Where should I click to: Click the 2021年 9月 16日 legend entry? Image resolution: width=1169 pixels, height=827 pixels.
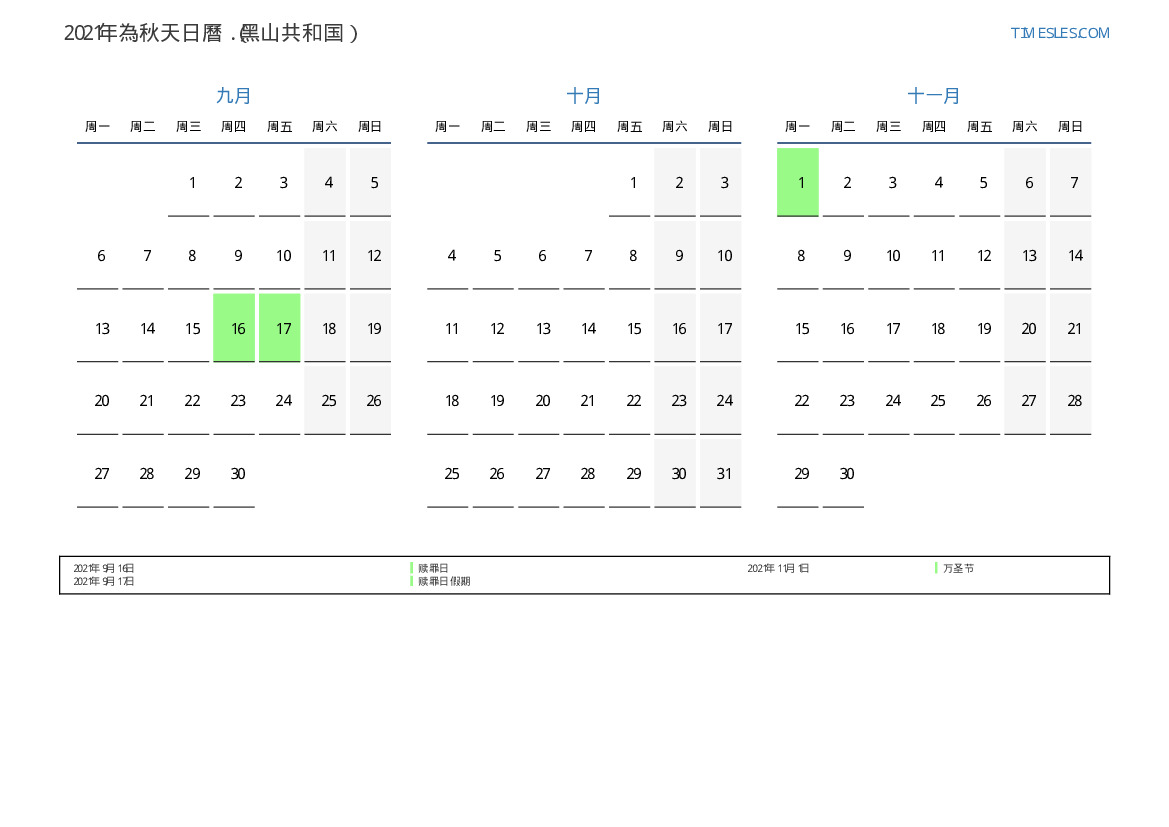point(104,568)
